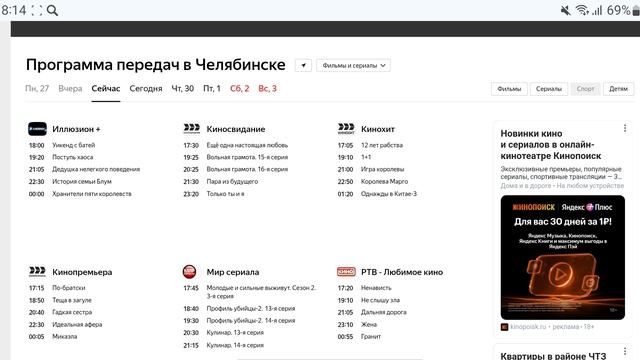
Task: Switch to the Чт, 30 tab
Action: [x=182, y=89]
